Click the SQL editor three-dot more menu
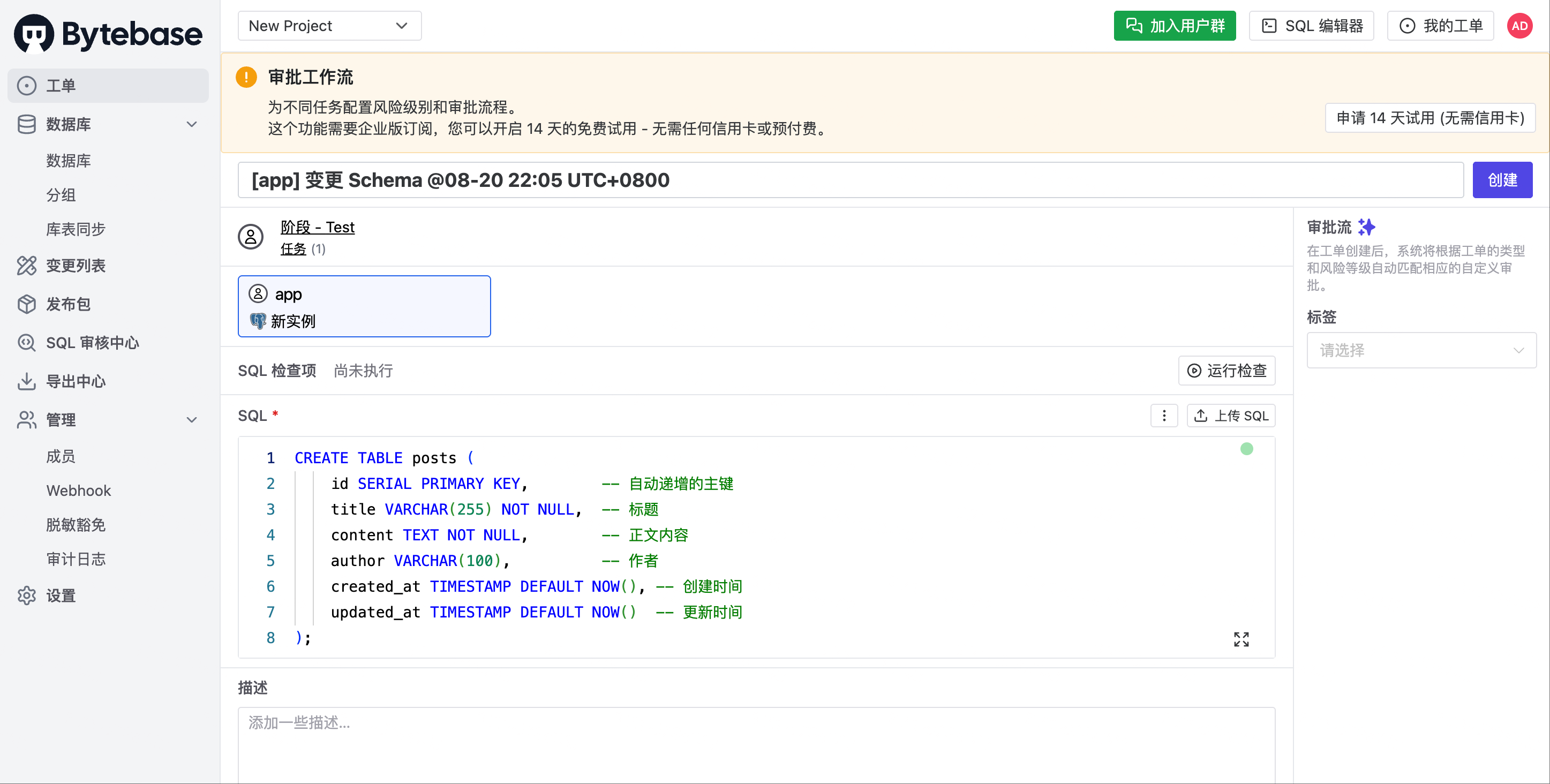 point(1164,415)
